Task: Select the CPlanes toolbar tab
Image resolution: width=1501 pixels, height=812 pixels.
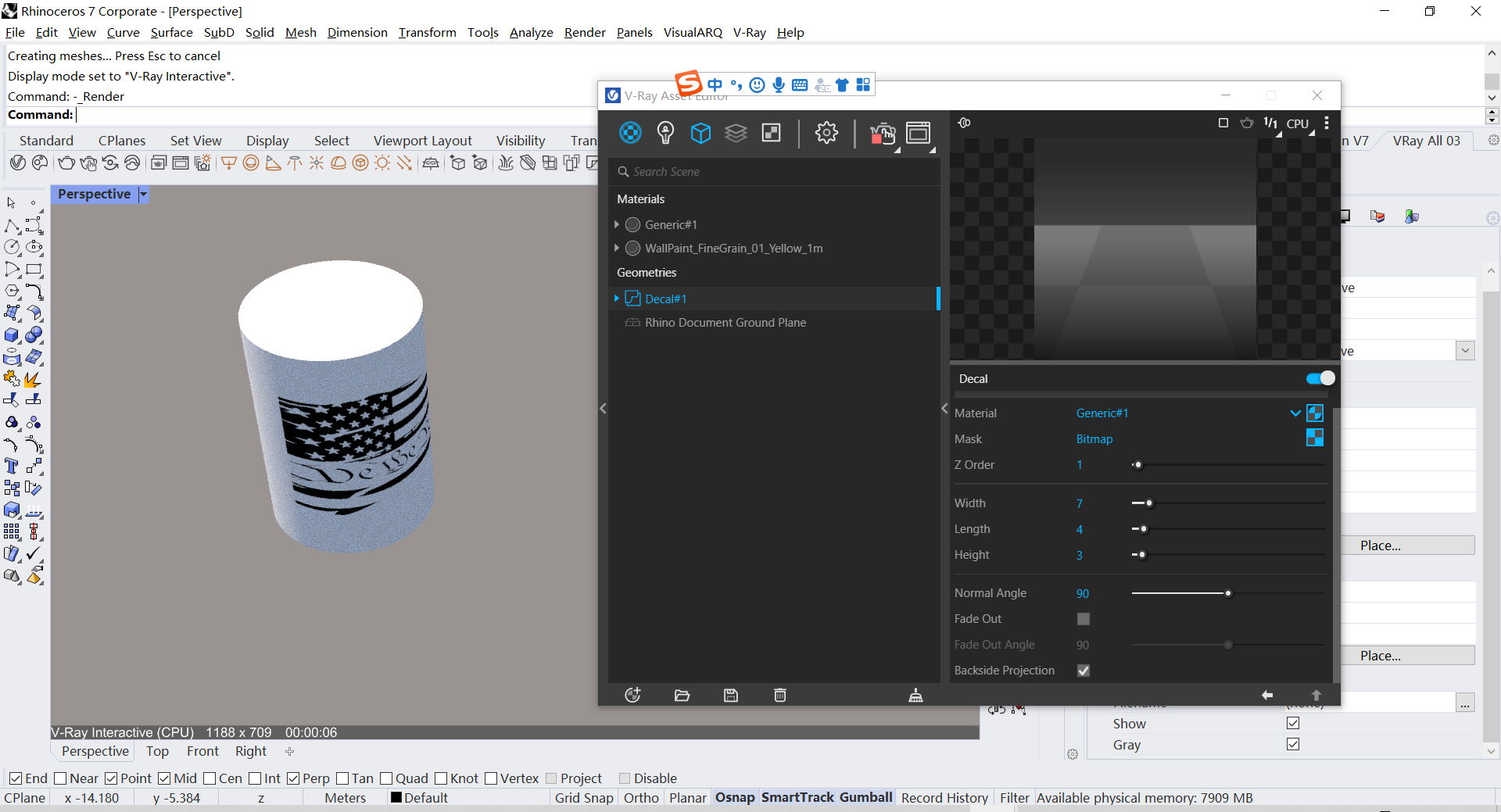Action: coord(122,141)
